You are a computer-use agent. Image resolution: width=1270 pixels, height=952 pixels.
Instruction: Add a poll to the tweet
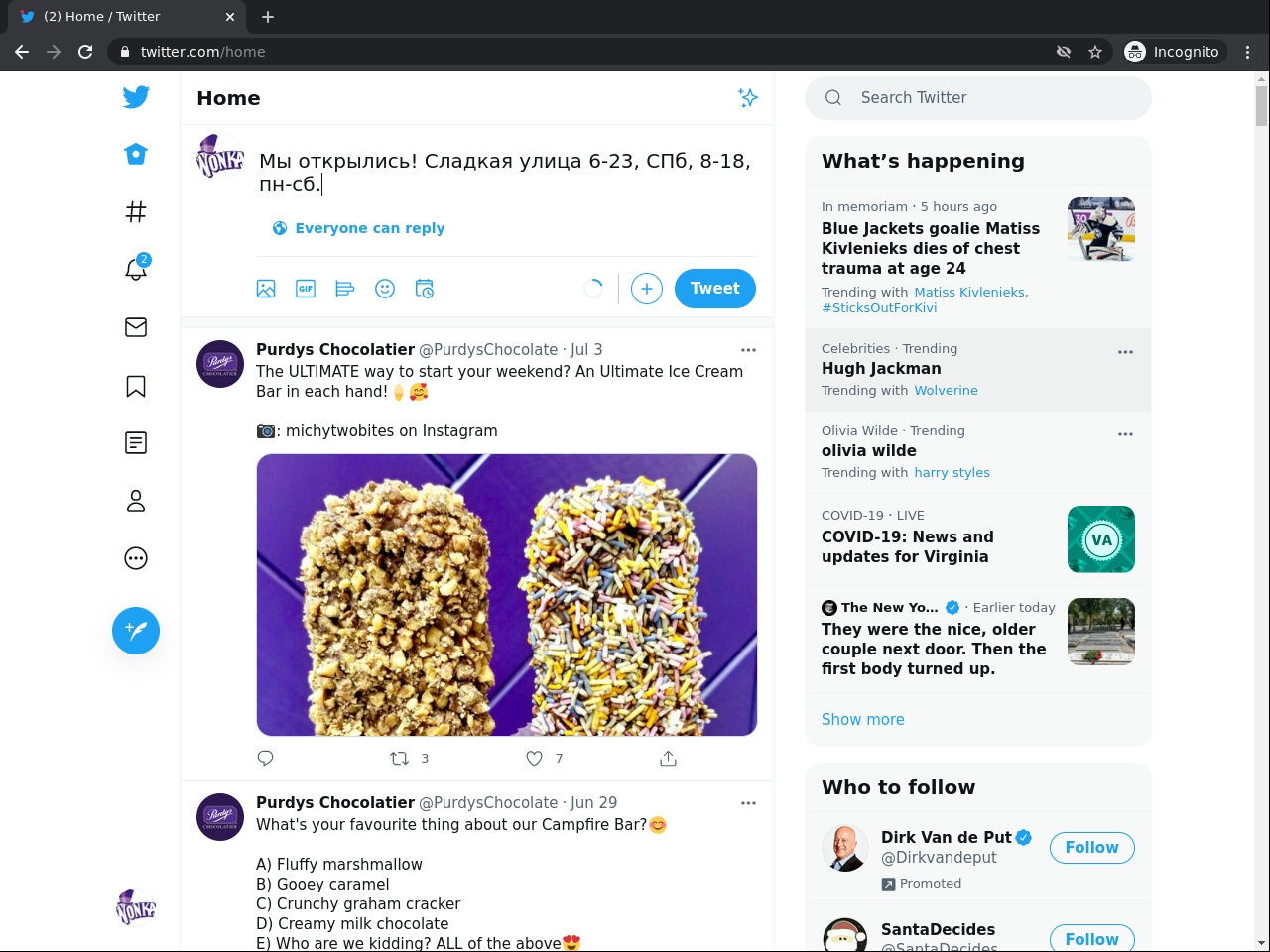[x=345, y=289]
